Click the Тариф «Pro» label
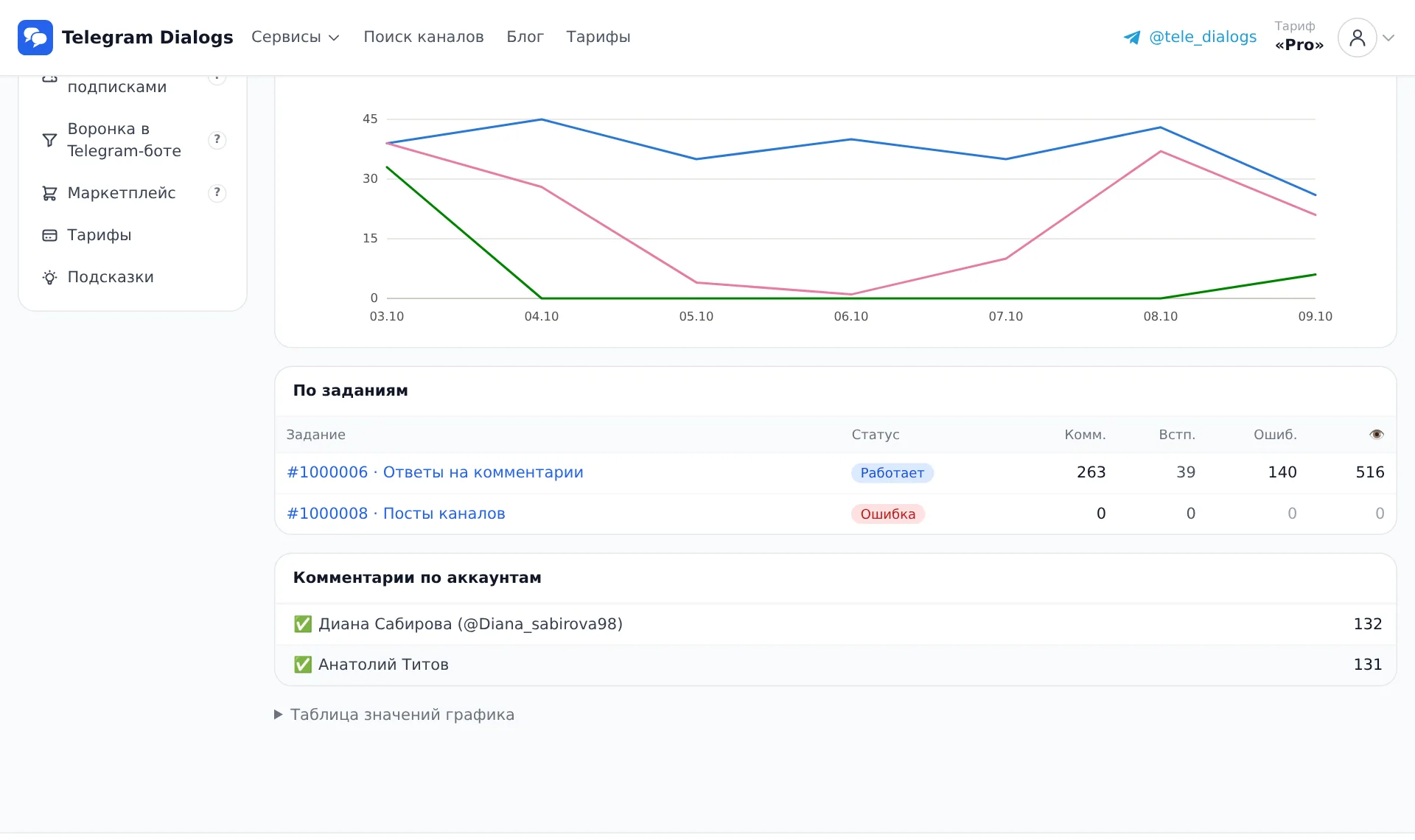Screen dimensions: 1415x840 pyautogui.click(x=1299, y=36)
